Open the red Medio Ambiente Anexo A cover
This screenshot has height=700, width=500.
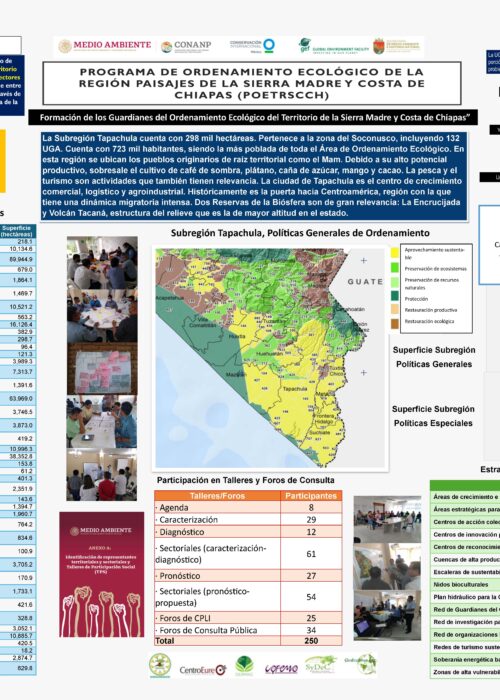102,575
